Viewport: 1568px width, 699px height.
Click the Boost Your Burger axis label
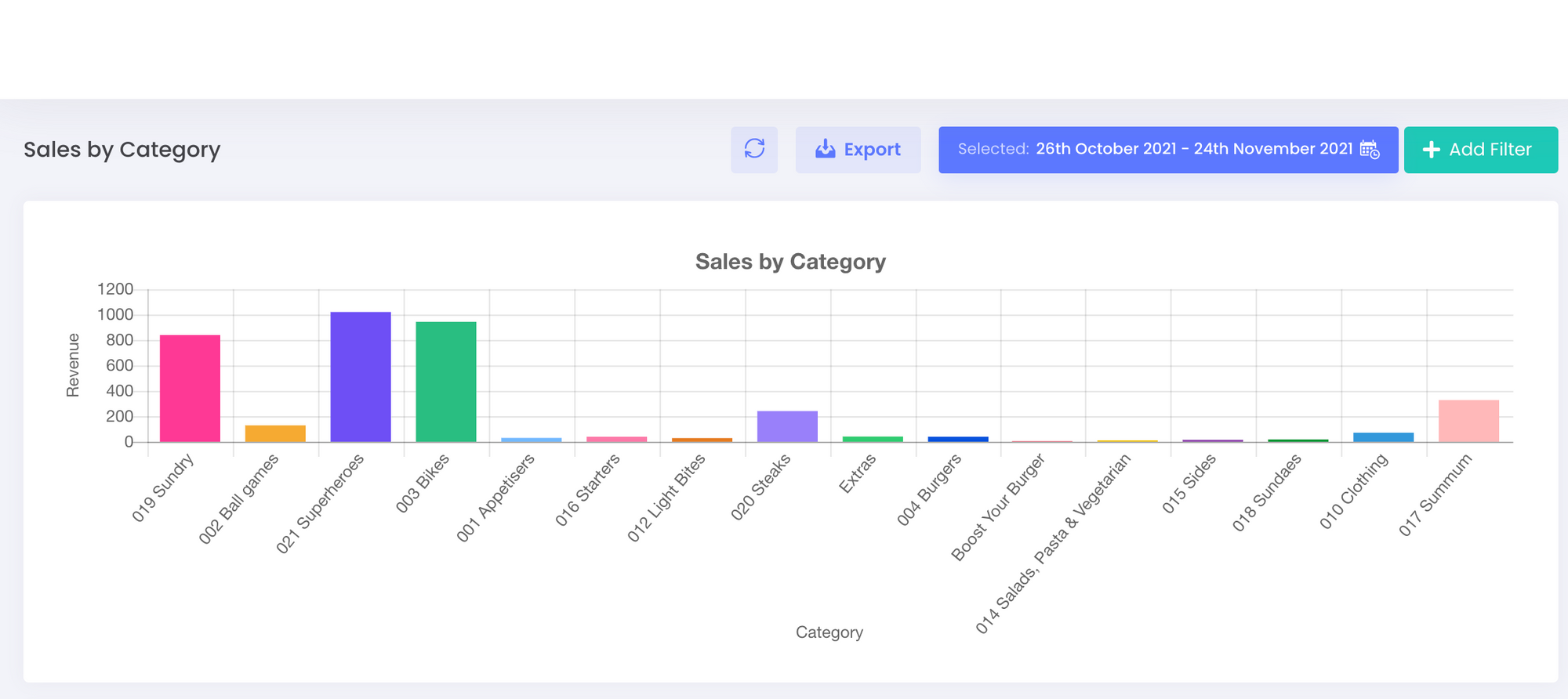pyautogui.click(x=998, y=508)
